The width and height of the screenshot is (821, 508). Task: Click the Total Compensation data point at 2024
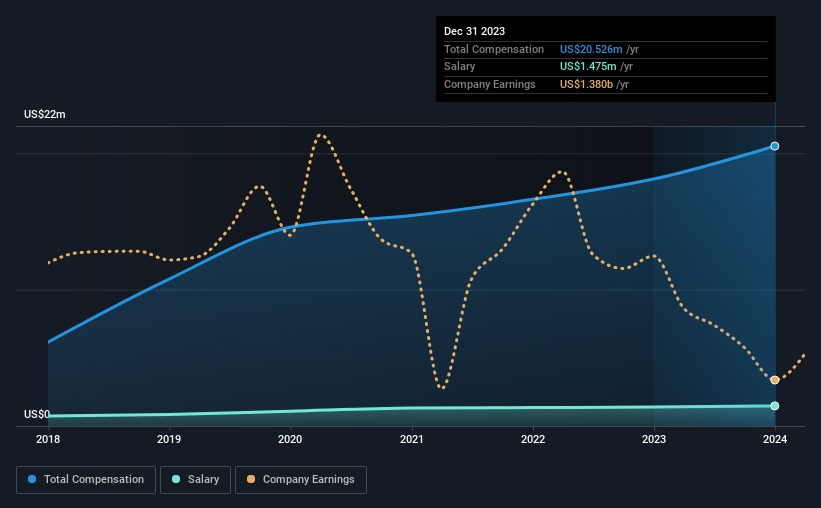[774, 146]
